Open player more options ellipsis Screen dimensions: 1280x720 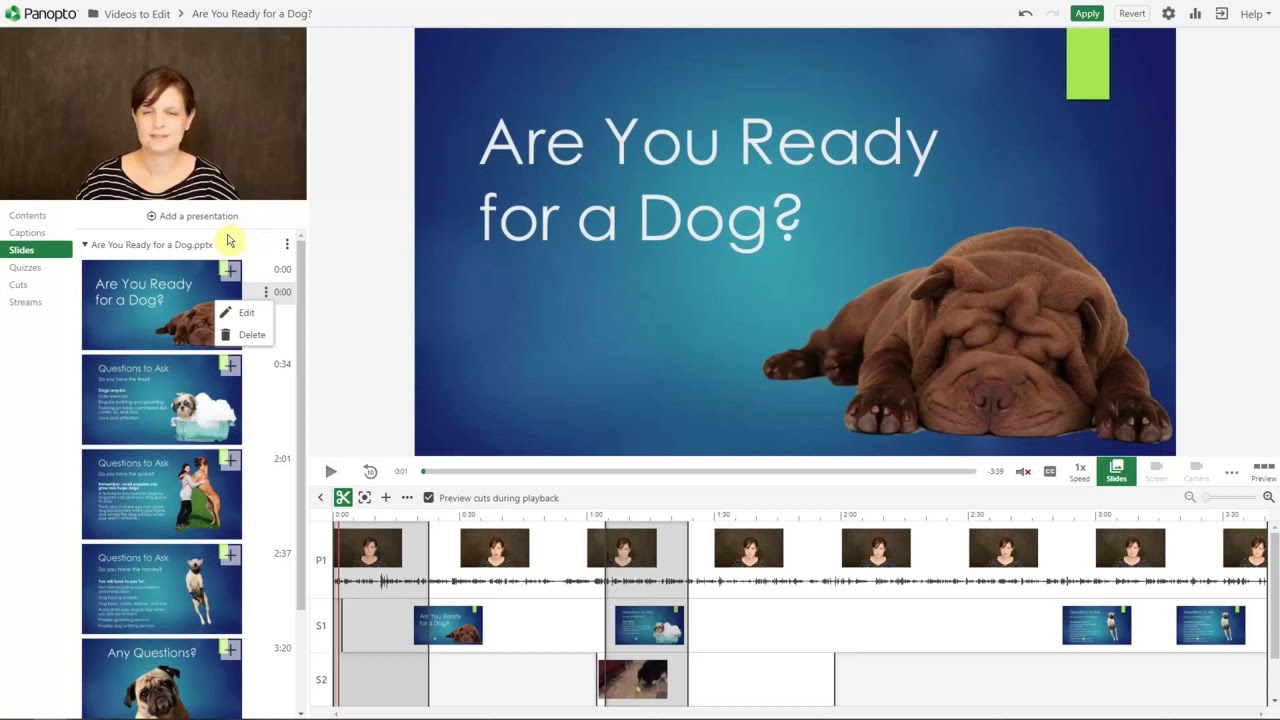coord(1232,472)
